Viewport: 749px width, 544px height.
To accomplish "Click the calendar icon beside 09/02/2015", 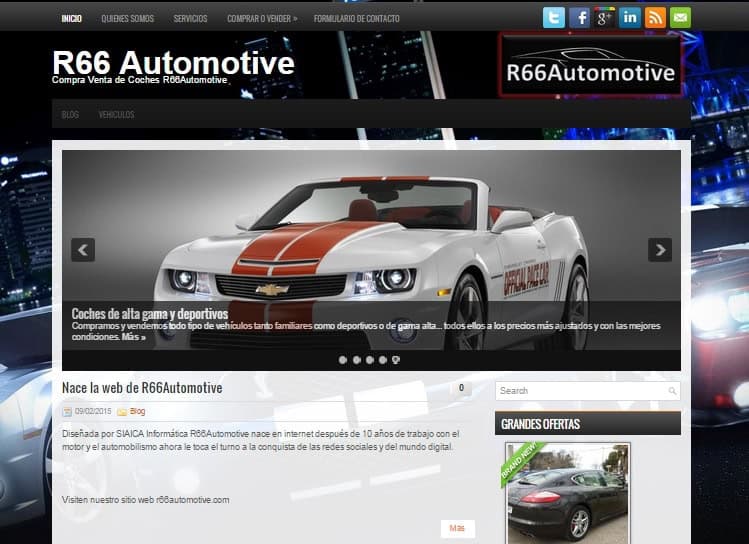I will [67, 411].
